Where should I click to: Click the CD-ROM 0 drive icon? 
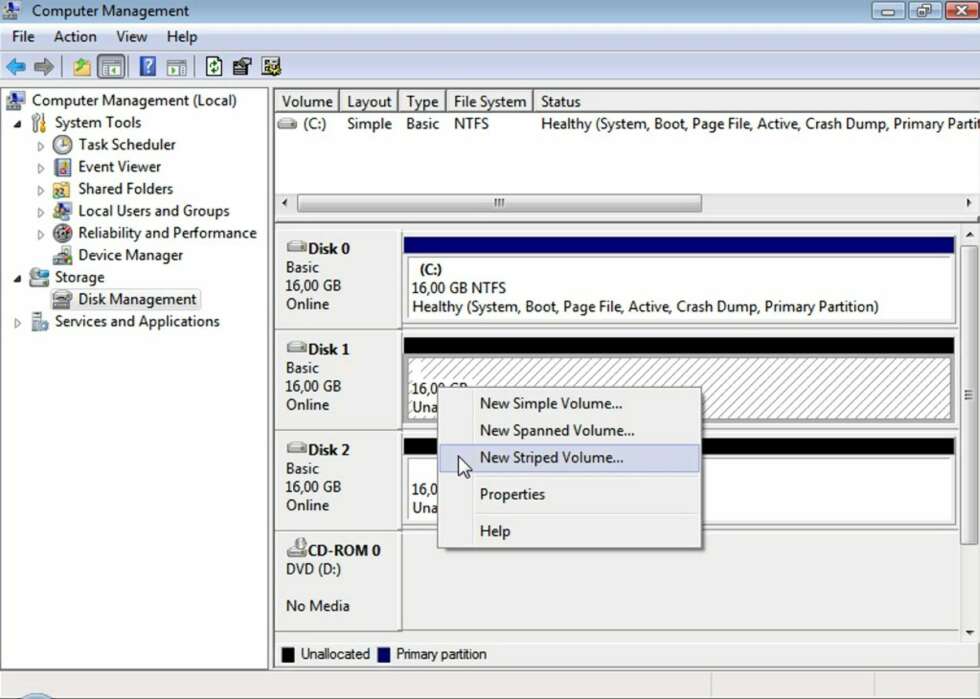tap(297, 548)
